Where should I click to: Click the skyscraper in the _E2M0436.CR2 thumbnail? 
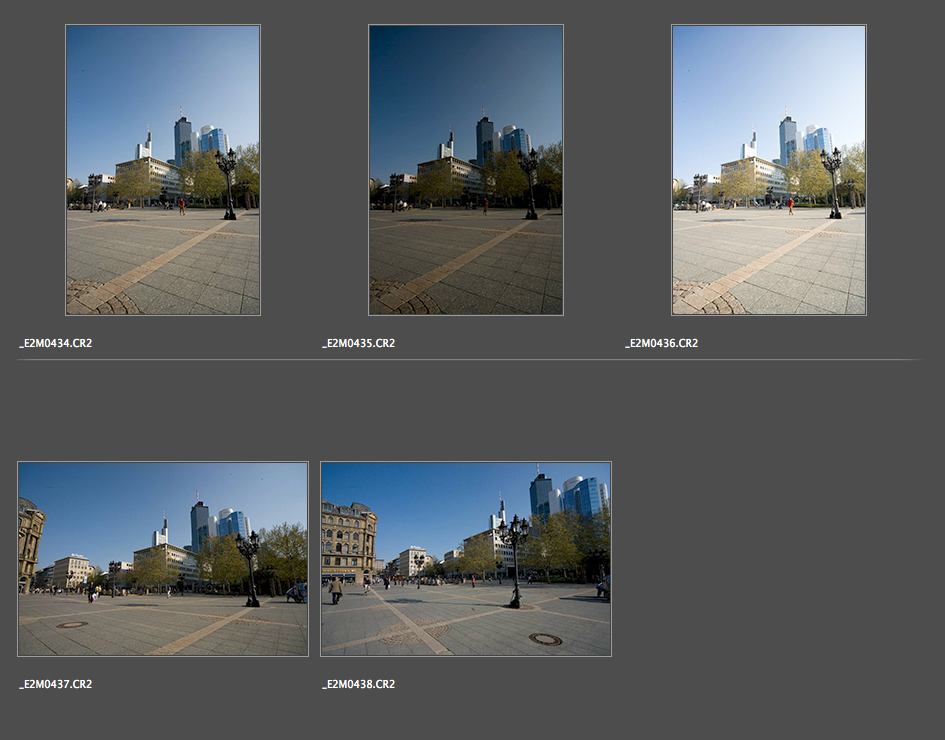coord(788,139)
